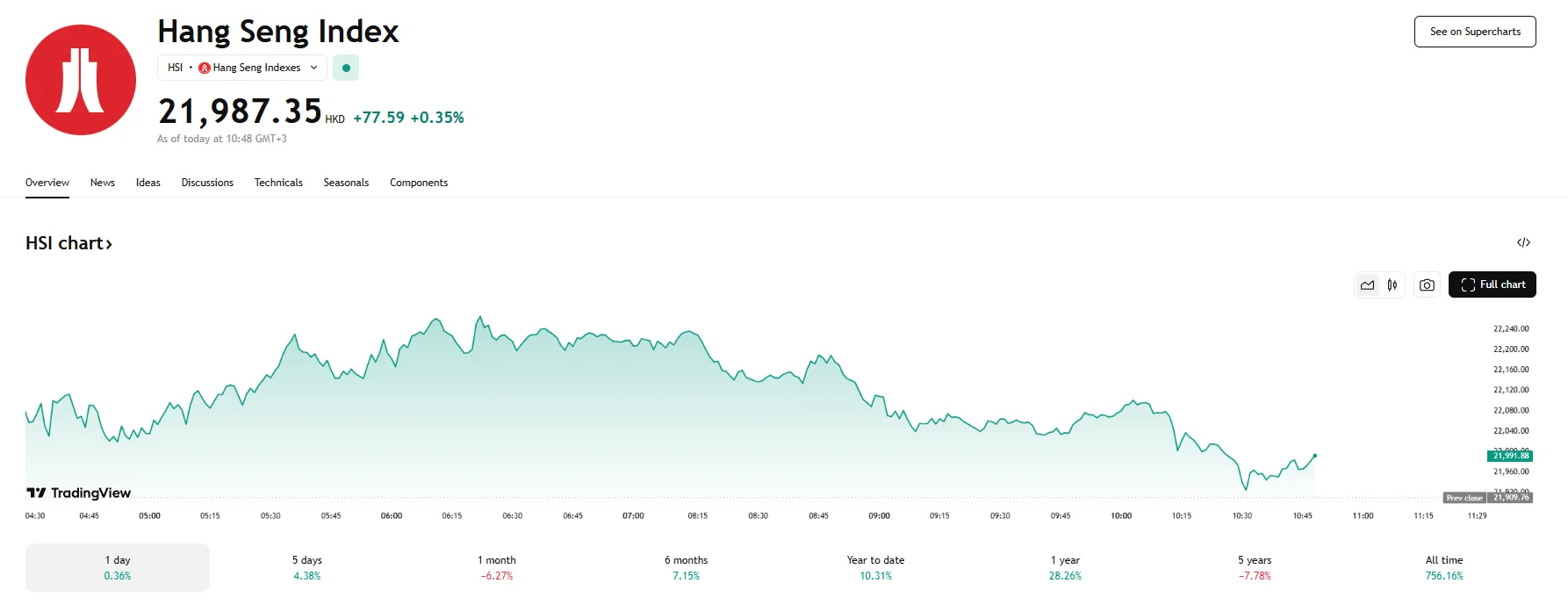Select the All time range
This screenshot has height=612, width=1568.
(1444, 567)
